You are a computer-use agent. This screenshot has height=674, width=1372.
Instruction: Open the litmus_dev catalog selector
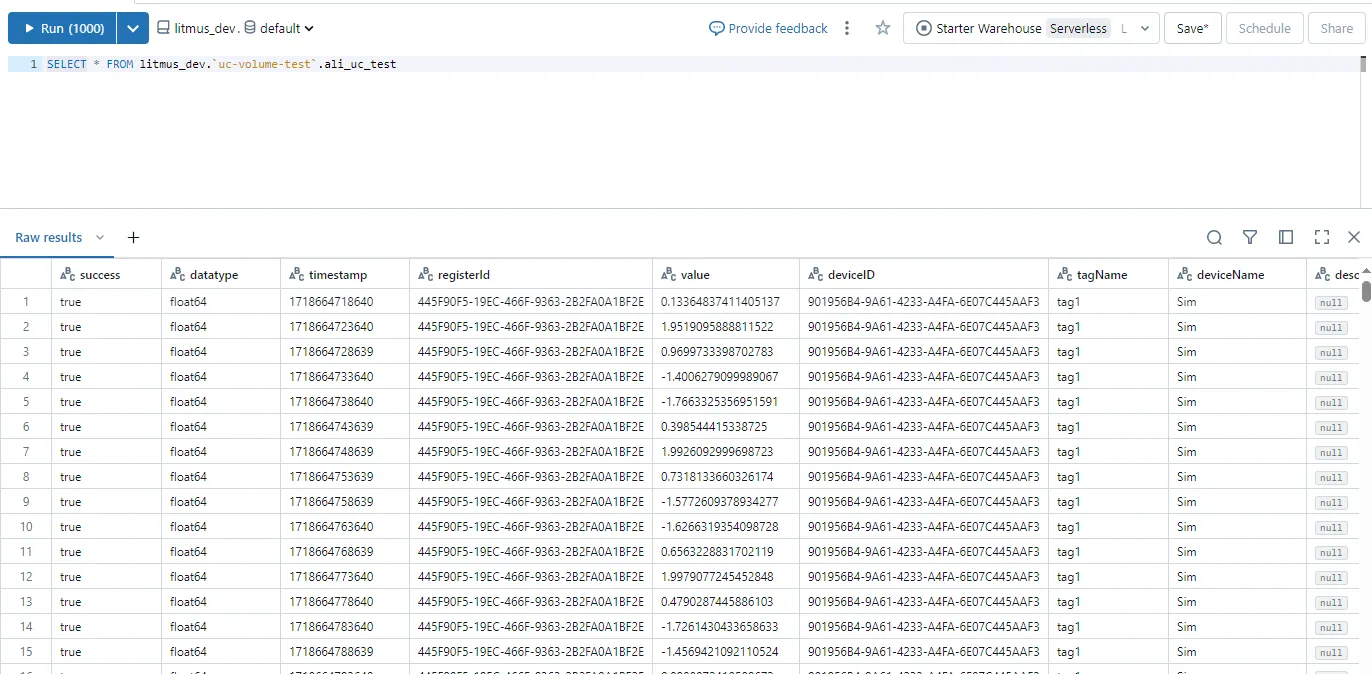coord(198,28)
